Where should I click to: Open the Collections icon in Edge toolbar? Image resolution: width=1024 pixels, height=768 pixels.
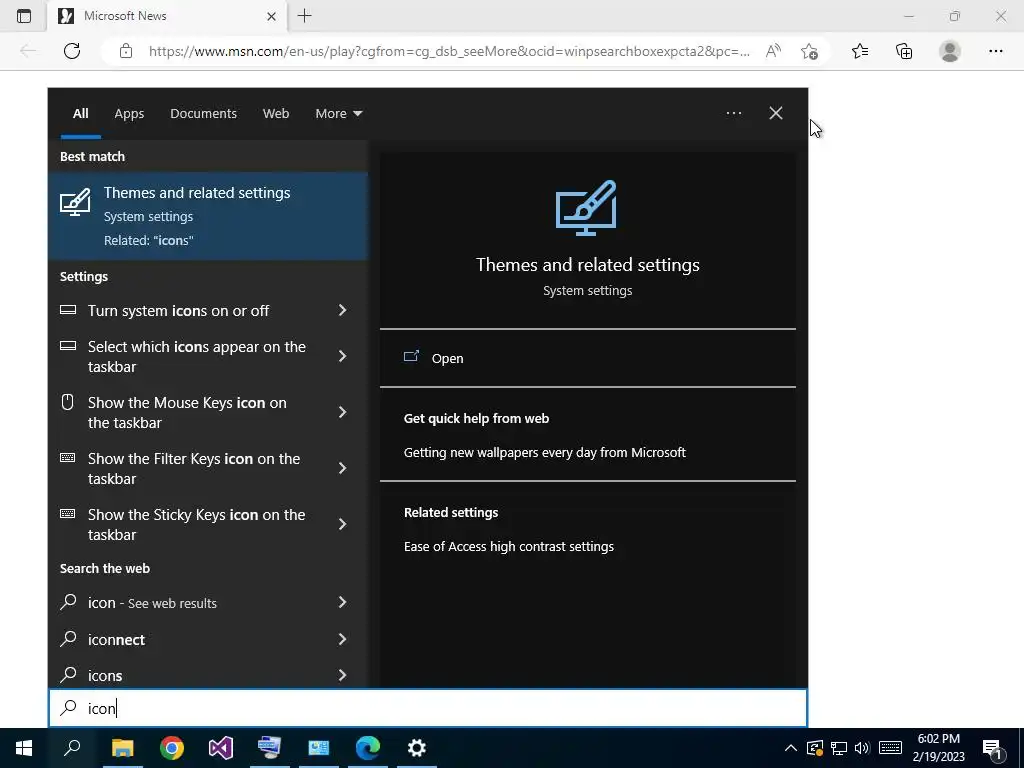click(904, 51)
